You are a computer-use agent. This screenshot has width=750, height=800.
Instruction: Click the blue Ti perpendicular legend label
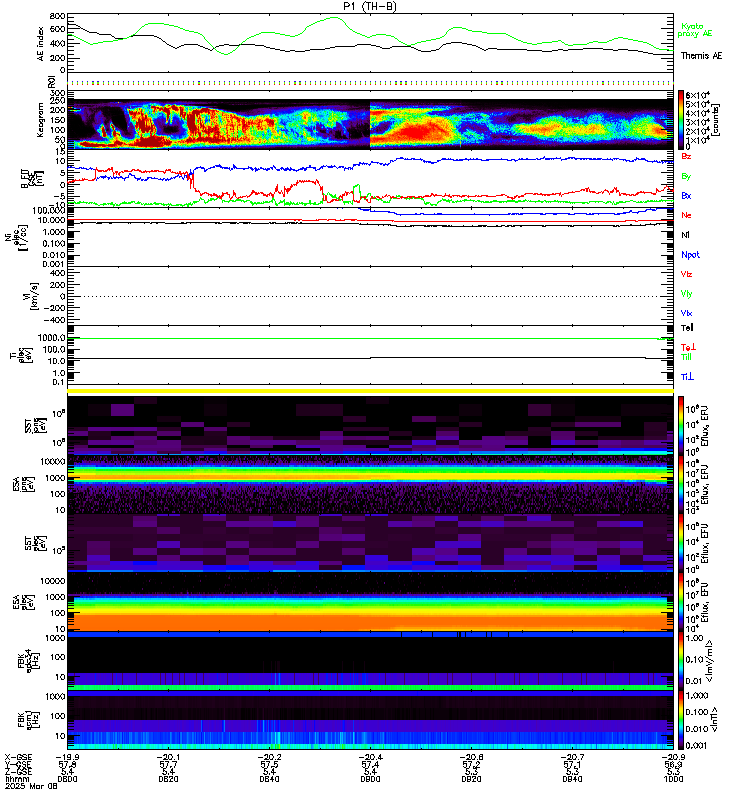click(687, 377)
